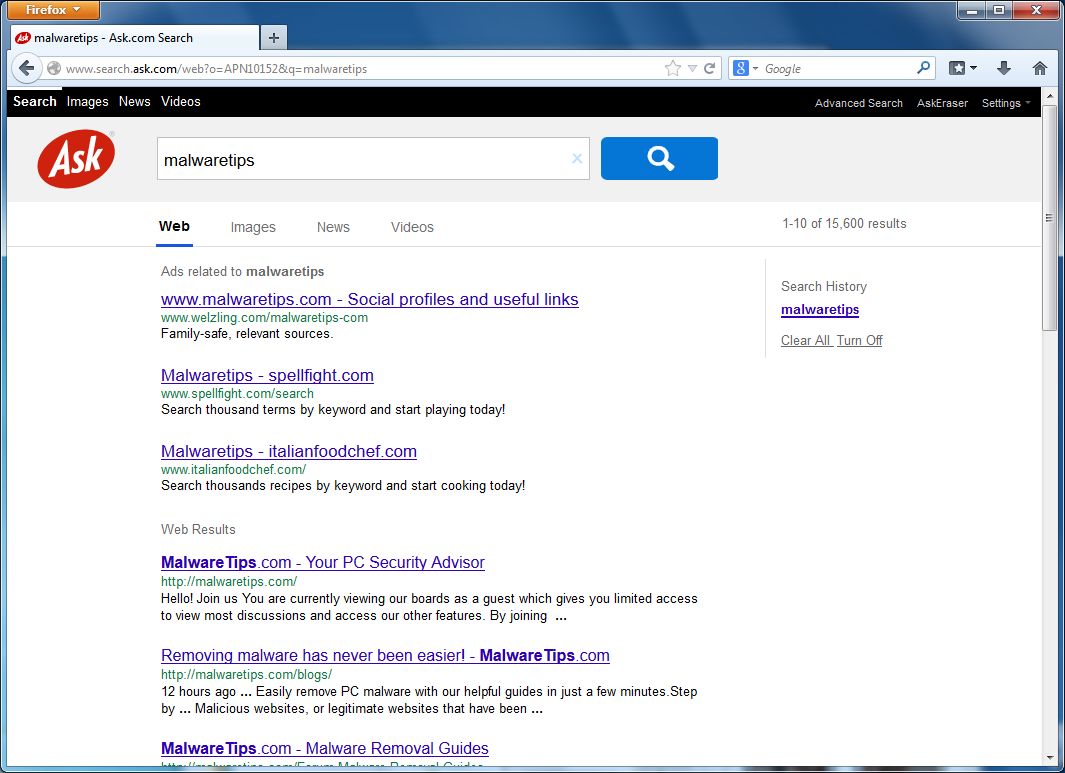Viewport: 1065px width, 773px height.
Task: Click the browser back arrow button
Action: pyautogui.click(x=26, y=68)
